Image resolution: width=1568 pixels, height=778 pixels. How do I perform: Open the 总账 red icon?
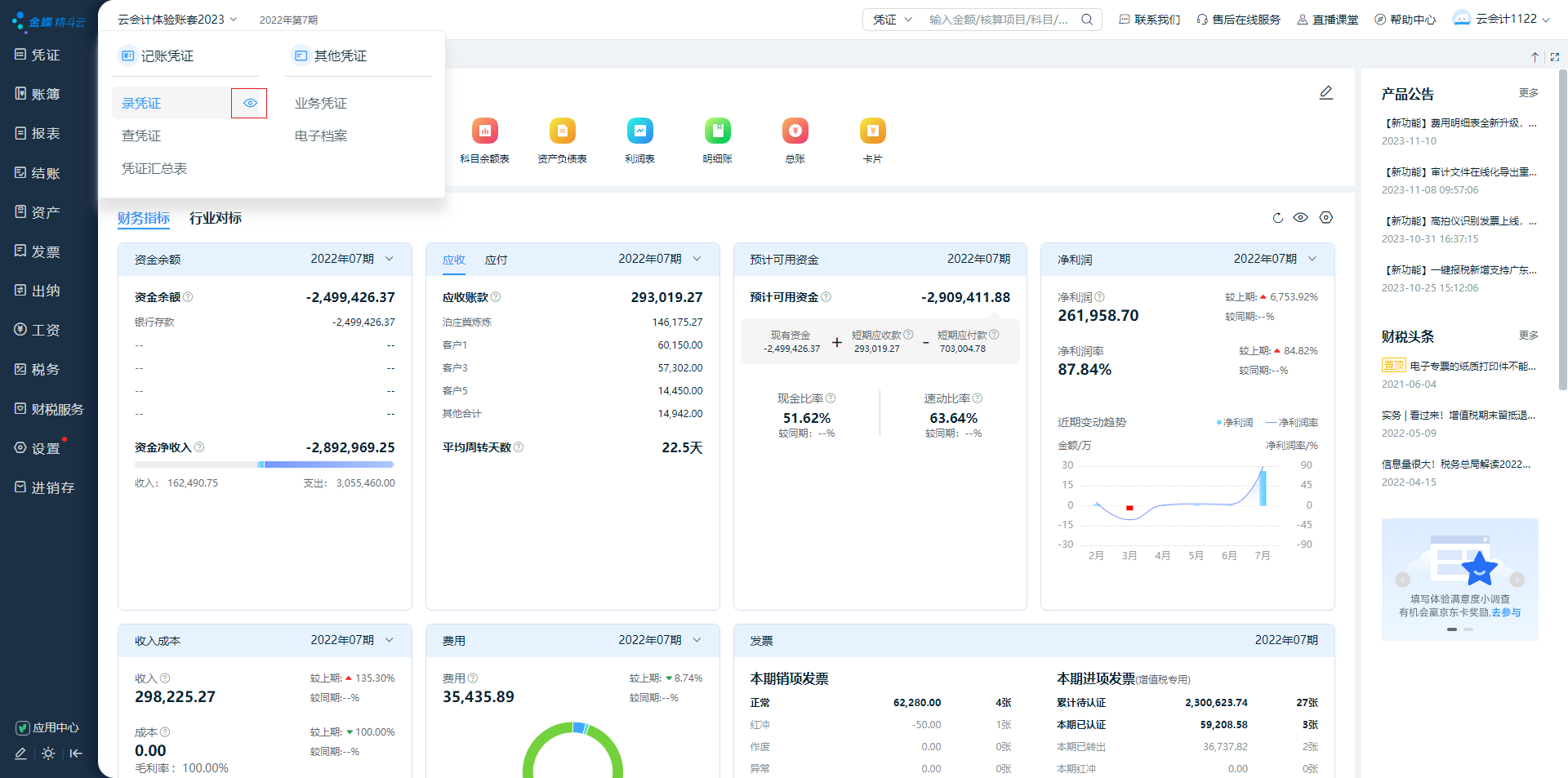pos(795,131)
